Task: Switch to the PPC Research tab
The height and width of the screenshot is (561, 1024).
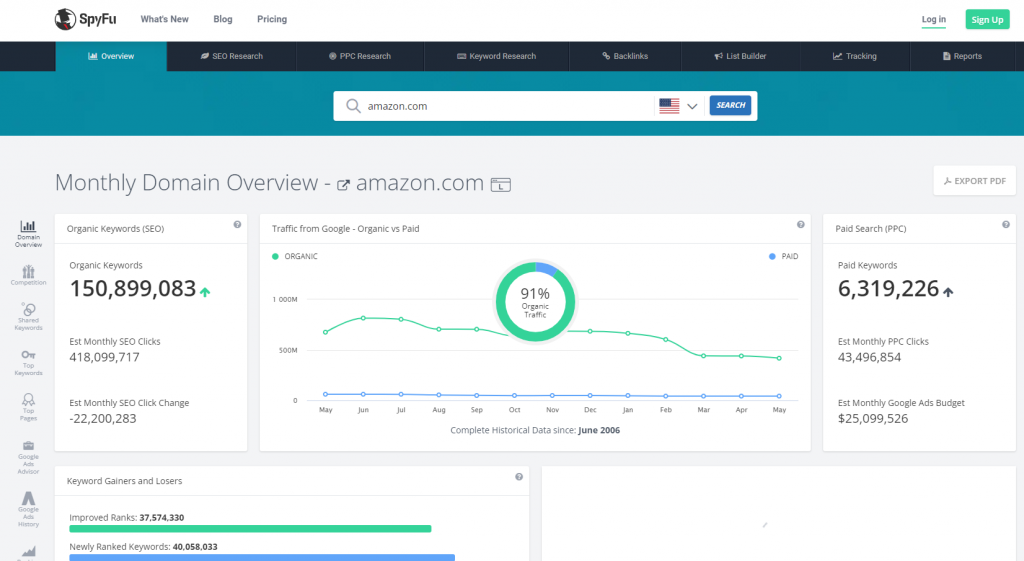Action: coord(360,56)
